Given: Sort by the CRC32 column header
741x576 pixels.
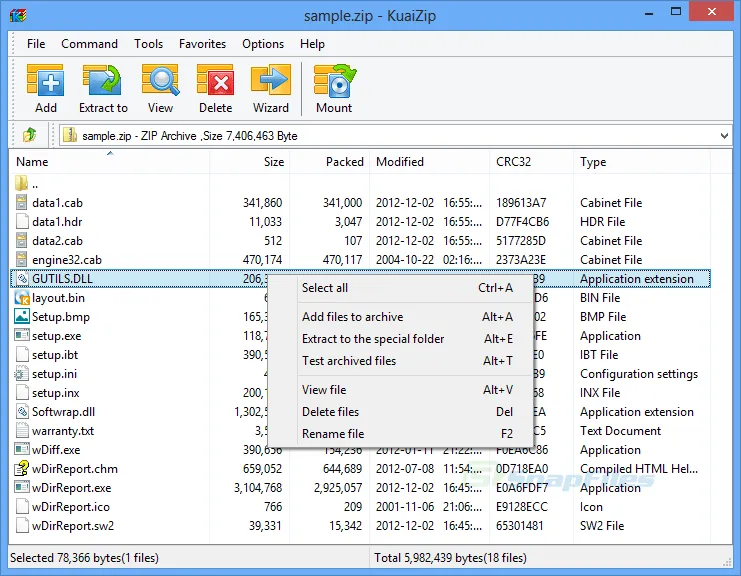Looking at the screenshot, I should 532,162.
